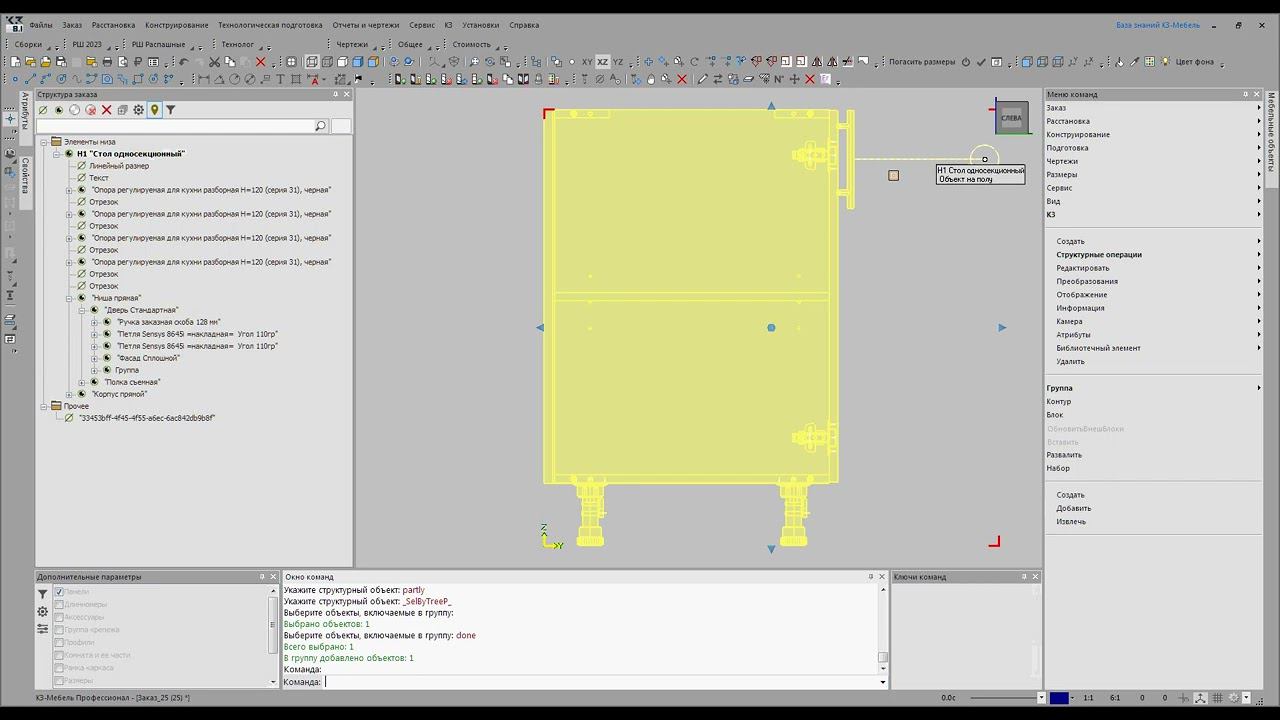The image size is (1280, 720).
Task: Expand the 'Полка съемная' tree node
Action: (82, 382)
